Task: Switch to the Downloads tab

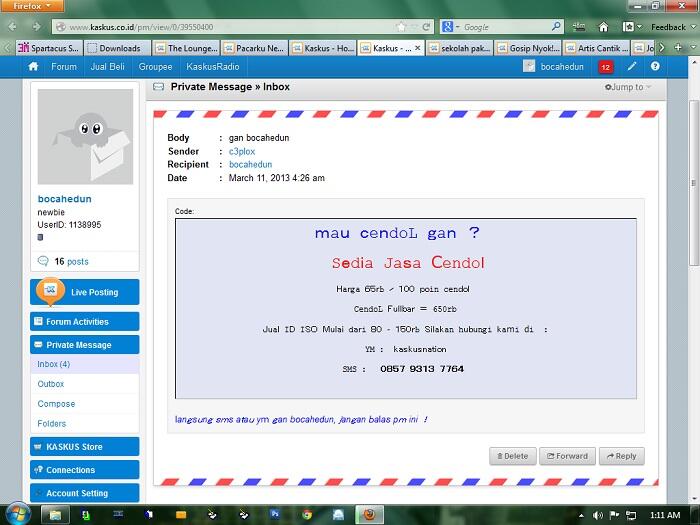Action: tap(117, 48)
